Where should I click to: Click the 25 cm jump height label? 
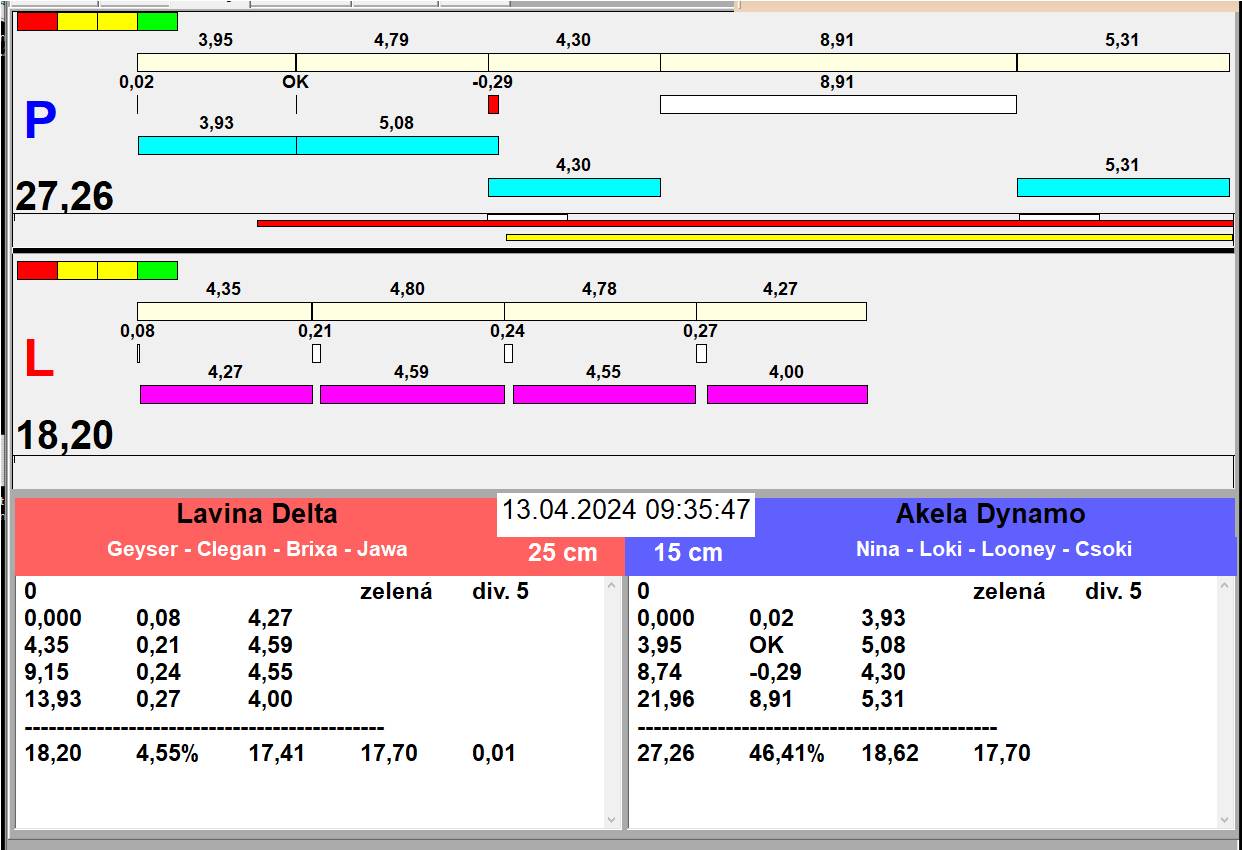click(x=562, y=552)
